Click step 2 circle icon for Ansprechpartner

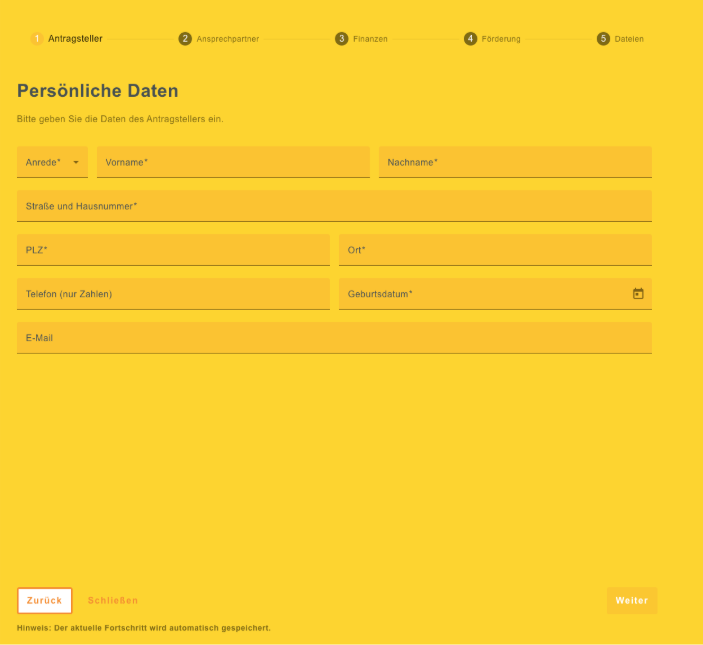(x=185, y=39)
